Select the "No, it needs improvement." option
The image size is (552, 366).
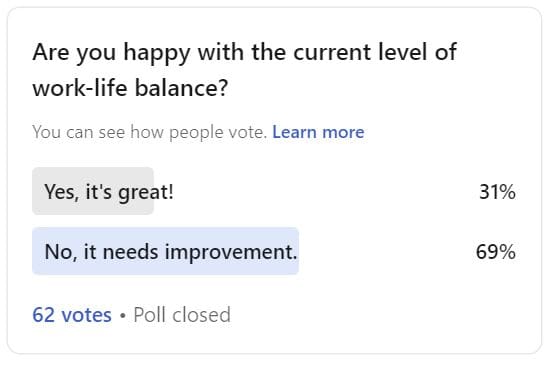click(x=275, y=251)
